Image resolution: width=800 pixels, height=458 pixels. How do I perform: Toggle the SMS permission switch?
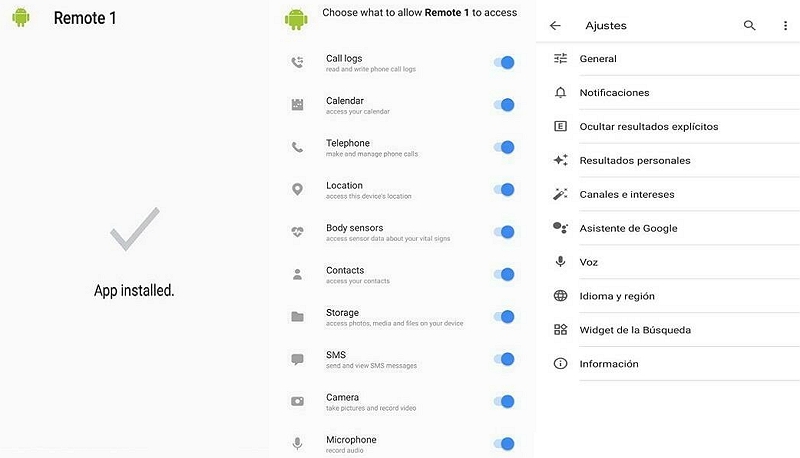click(504, 359)
